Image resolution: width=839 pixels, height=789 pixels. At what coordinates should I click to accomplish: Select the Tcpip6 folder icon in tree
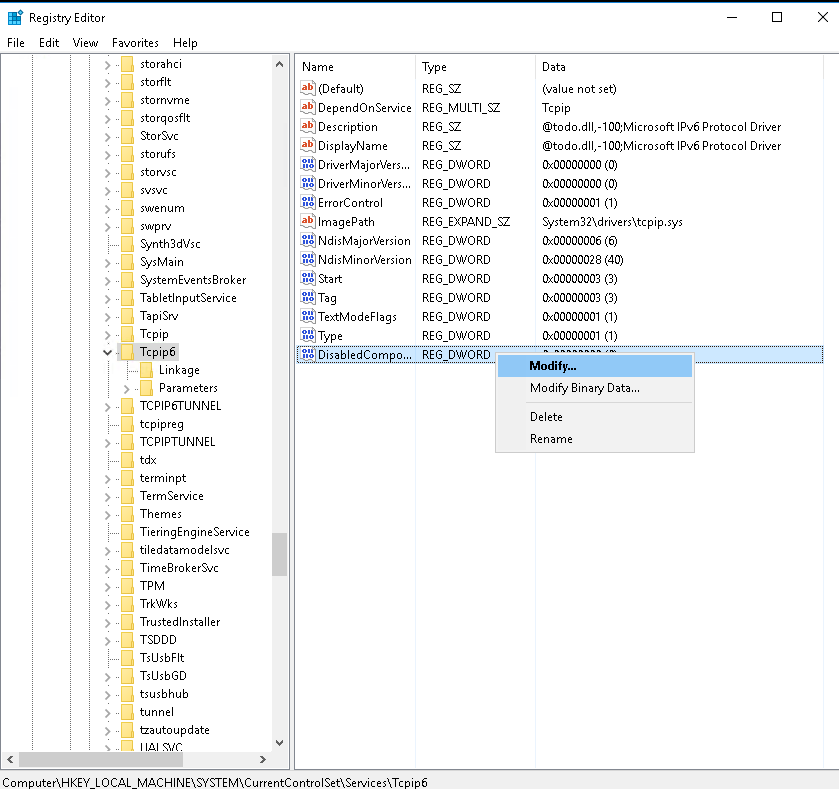[127, 352]
